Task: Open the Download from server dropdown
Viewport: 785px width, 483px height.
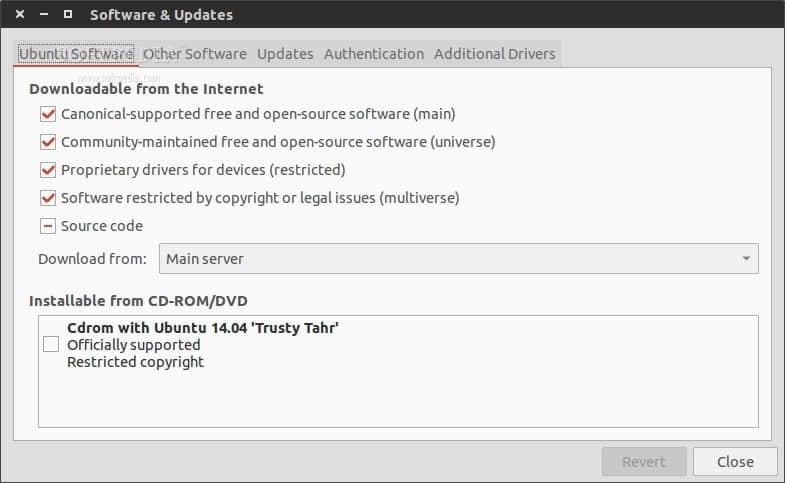Action: (458, 259)
